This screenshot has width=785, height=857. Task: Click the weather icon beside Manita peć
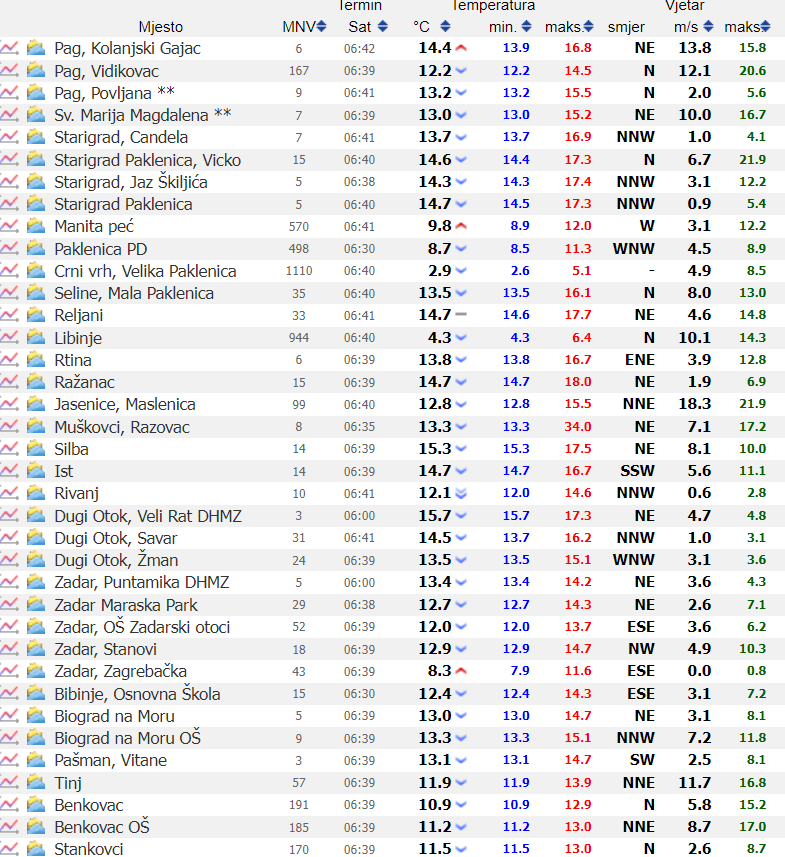36,226
